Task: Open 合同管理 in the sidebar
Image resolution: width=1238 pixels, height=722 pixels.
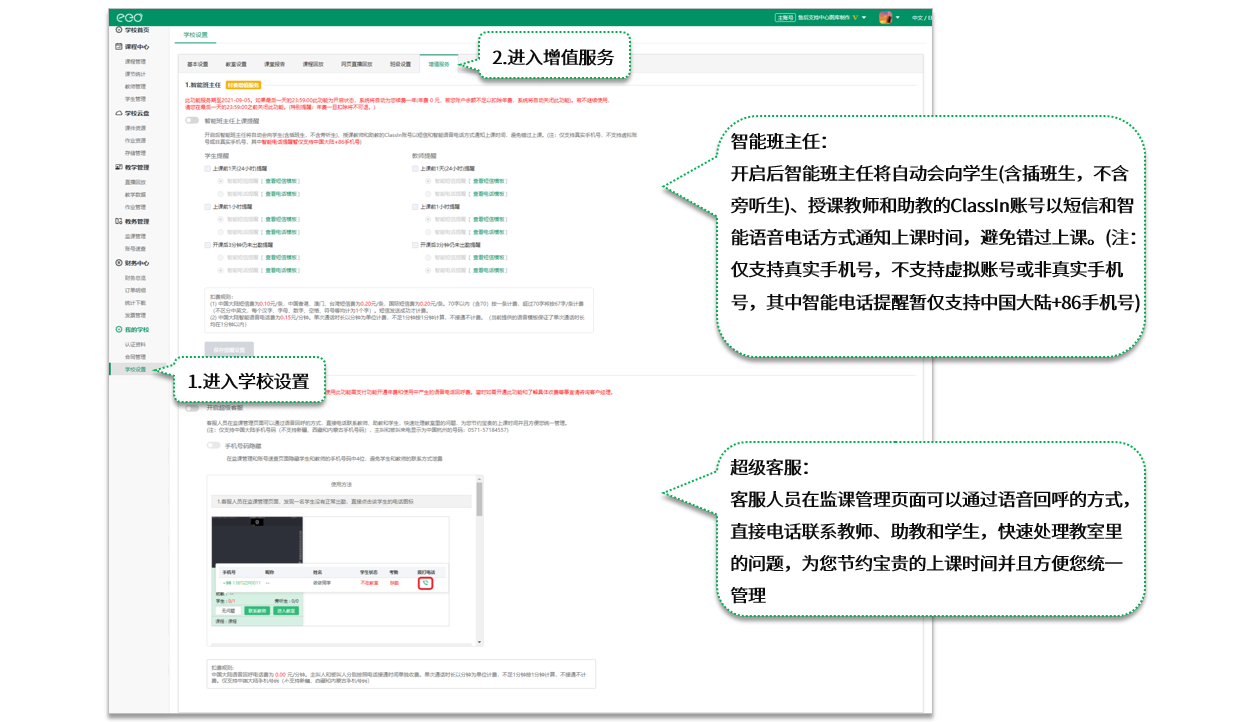Action: point(135,356)
